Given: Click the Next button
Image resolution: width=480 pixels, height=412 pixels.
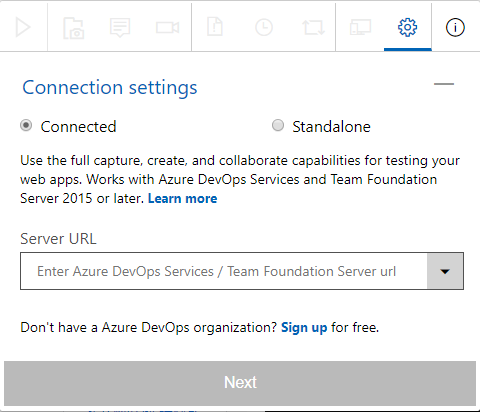Looking at the screenshot, I should [240, 383].
